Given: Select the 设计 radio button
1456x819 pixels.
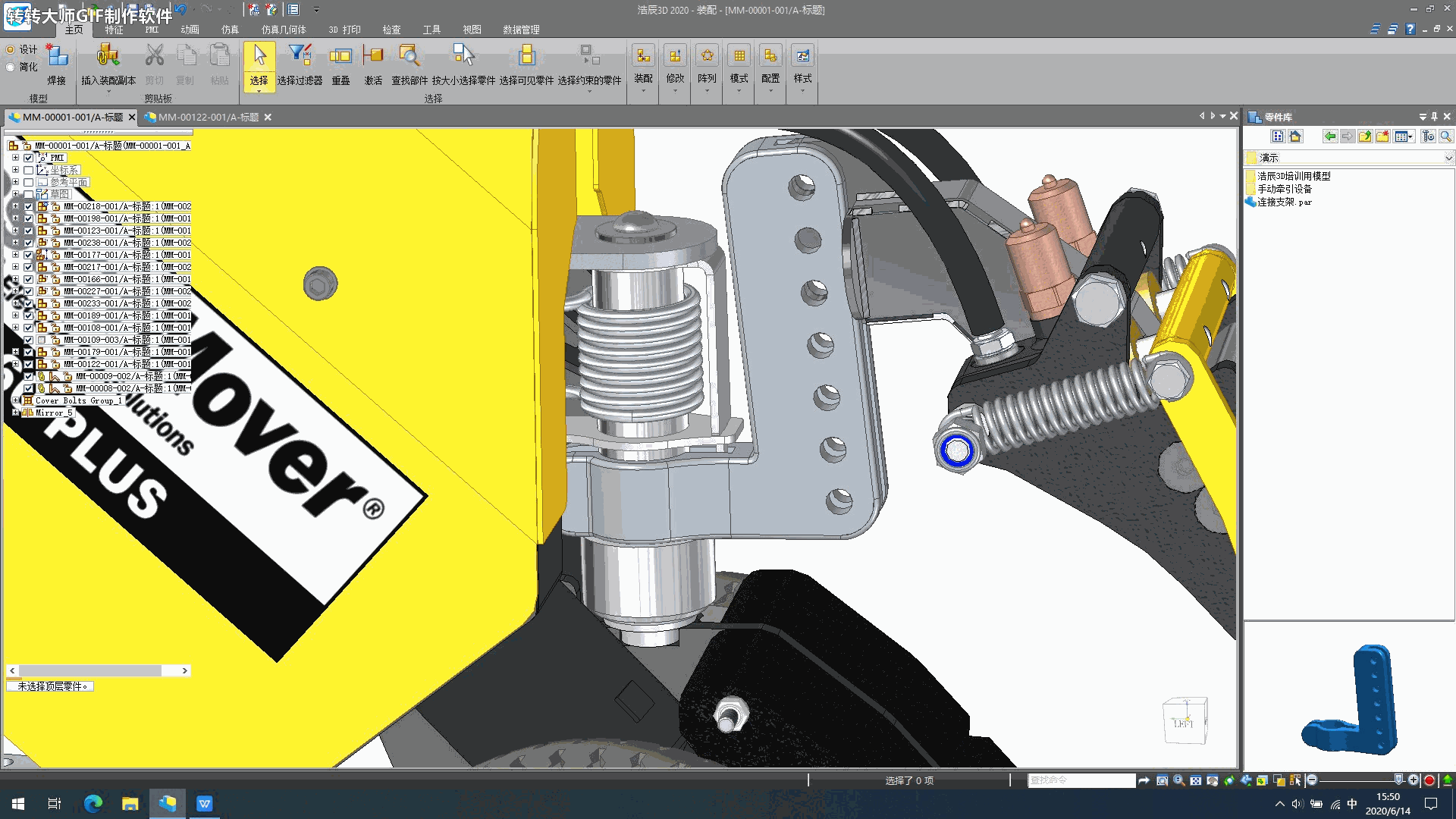Looking at the screenshot, I should point(11,49).
